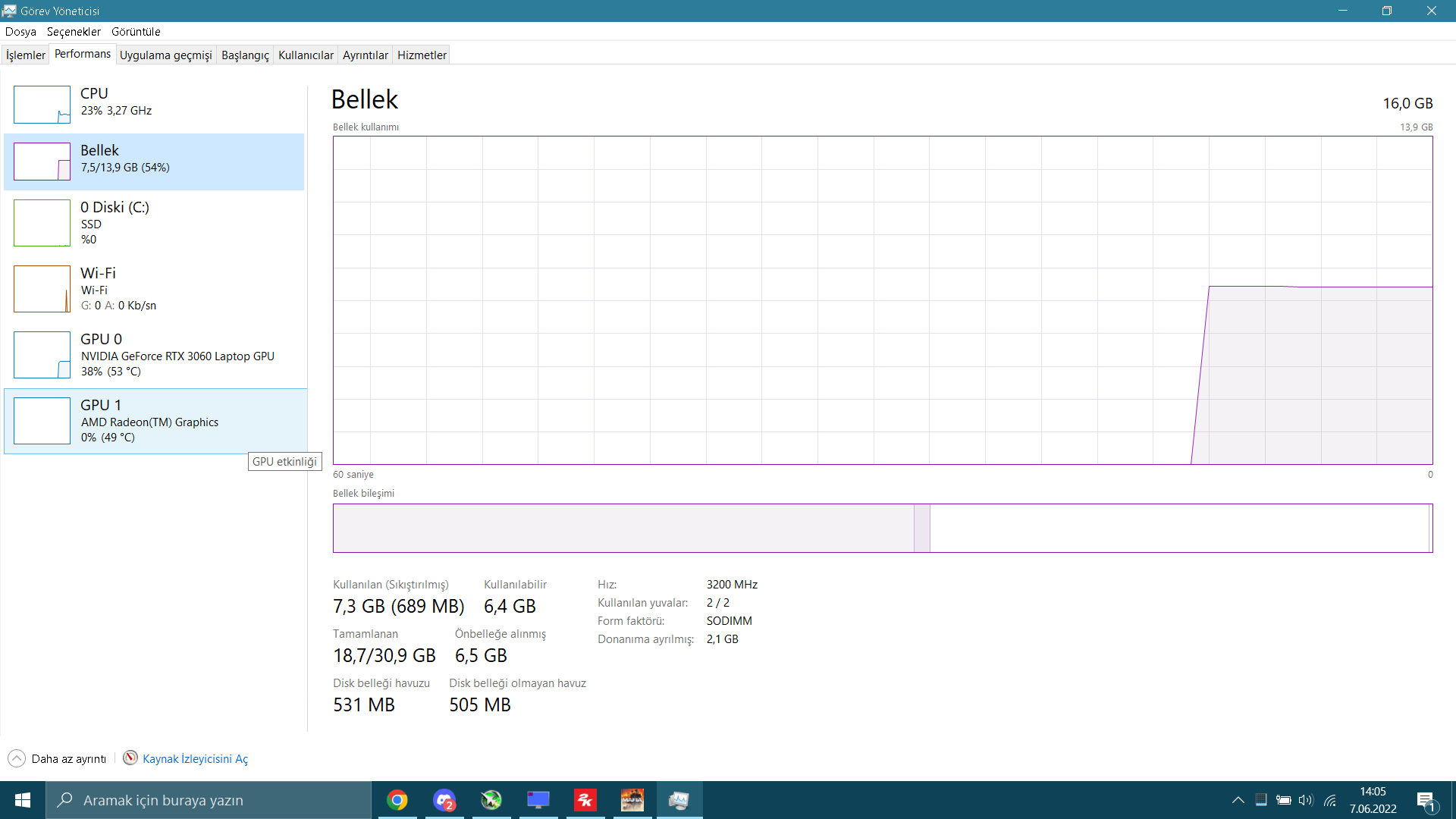
Task: Show hidden system tray icons chevron
Action: (x=1238, y=800)
